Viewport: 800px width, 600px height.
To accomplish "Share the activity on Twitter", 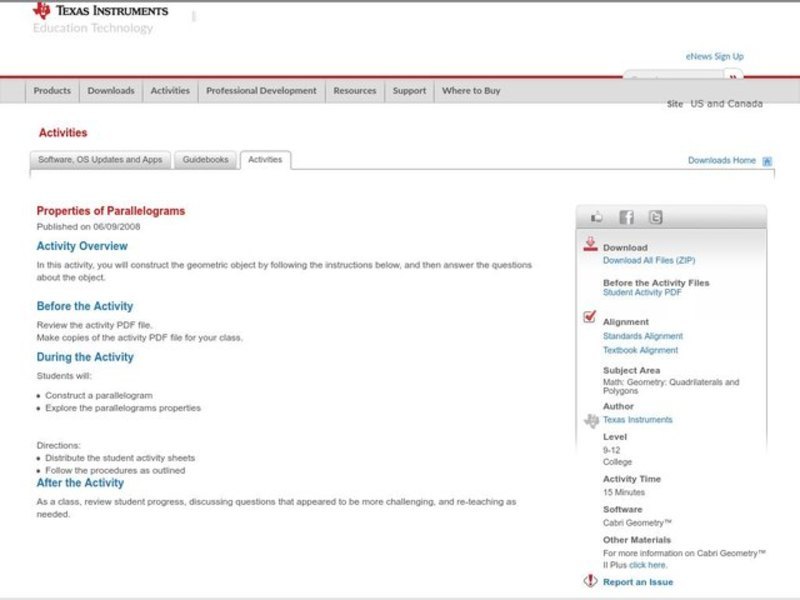I will click(655, 217).
